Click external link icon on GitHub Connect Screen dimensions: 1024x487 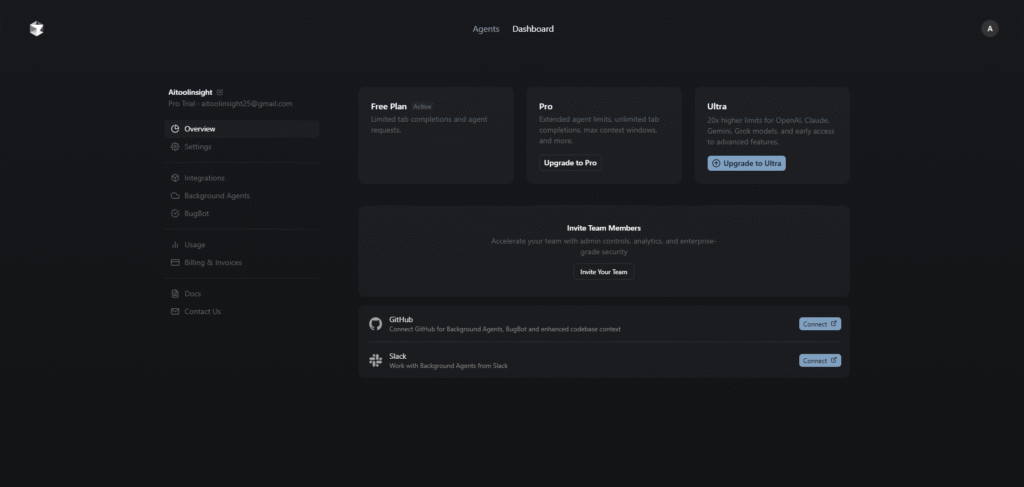[833, 324]
